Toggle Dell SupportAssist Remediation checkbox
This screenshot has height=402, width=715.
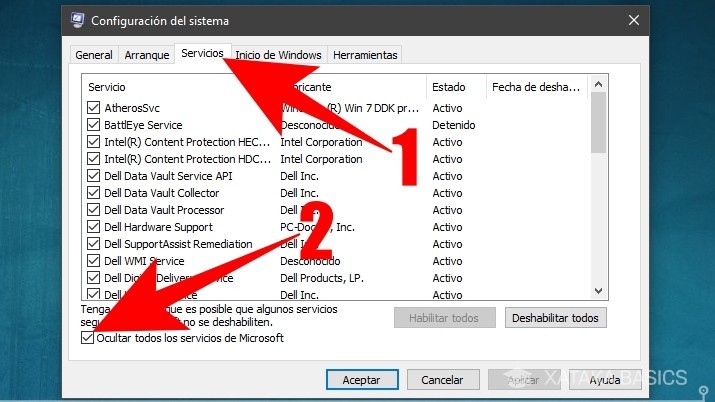coord(93,244)
